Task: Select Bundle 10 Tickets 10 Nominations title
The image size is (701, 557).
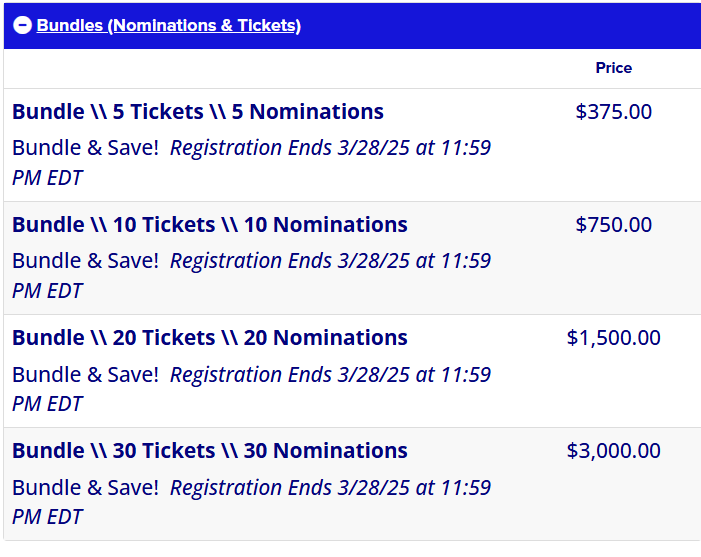Action: tap(210, 224)
